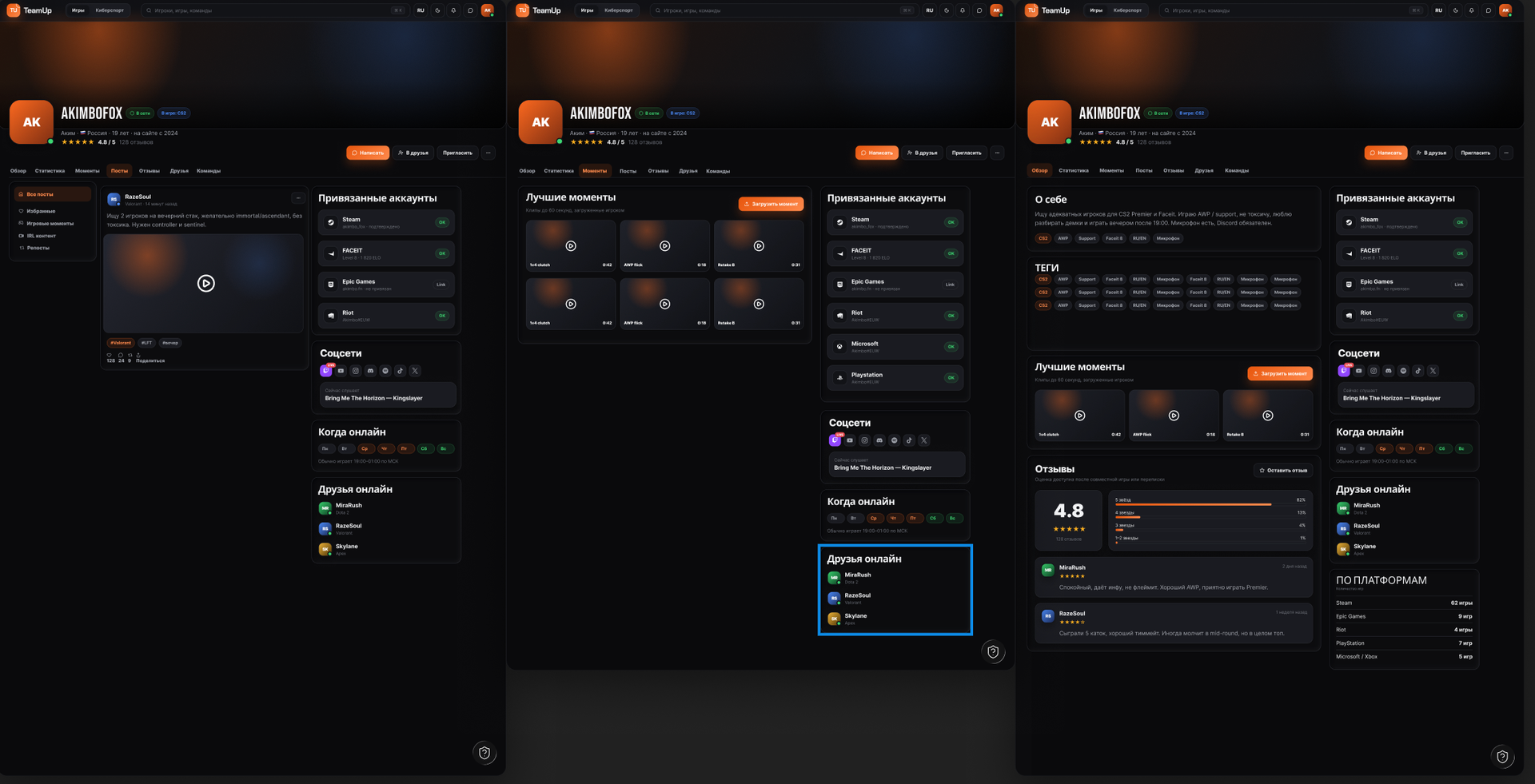Click the Link button for Epic Games in Моменты window
Viewport: 1535px width, 784px height.
pos(950,285)
